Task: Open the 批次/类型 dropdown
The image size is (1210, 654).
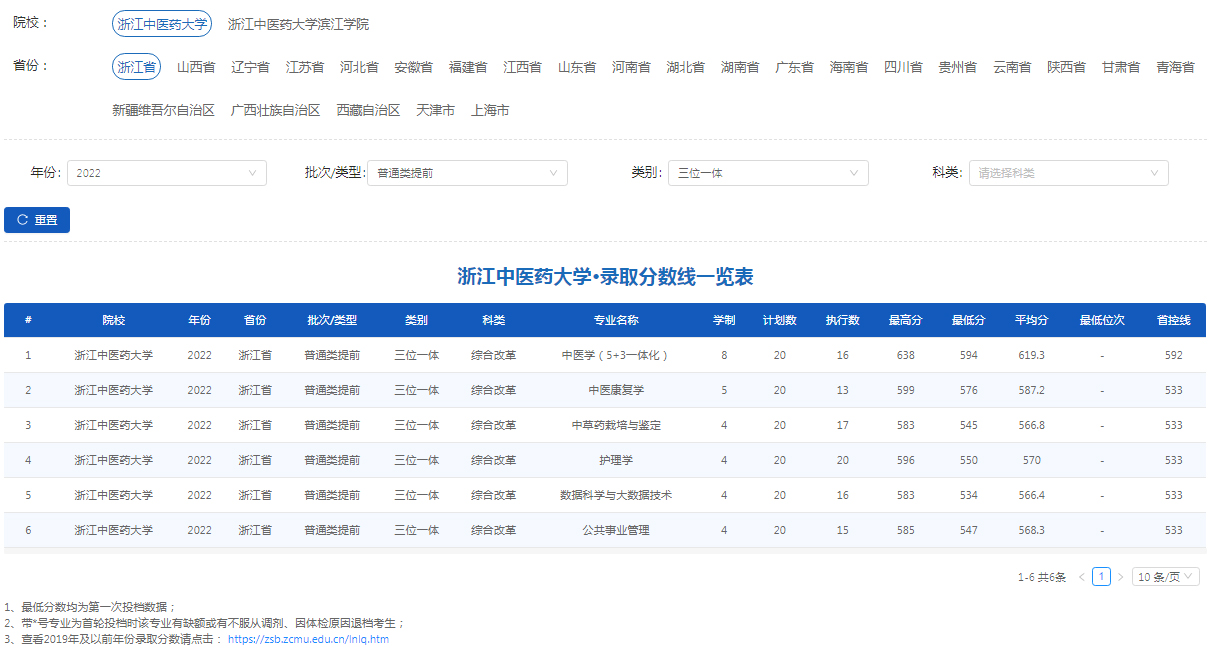Action: pos(467,173)
